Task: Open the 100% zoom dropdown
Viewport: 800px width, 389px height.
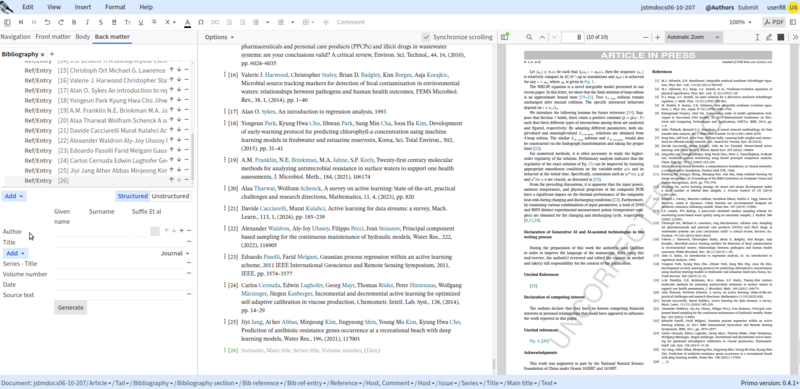Action: click(x=740, y=22)
